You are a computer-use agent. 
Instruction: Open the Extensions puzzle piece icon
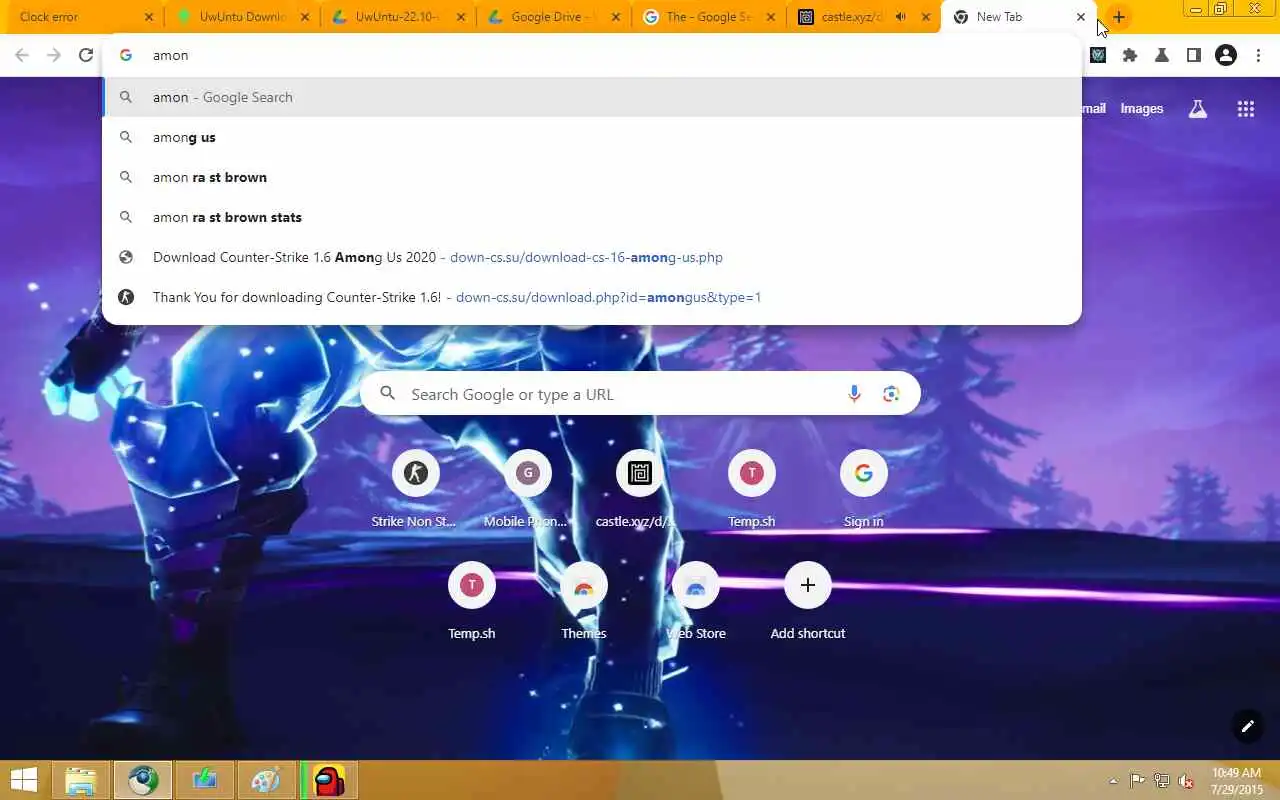tap(1130, 56)
